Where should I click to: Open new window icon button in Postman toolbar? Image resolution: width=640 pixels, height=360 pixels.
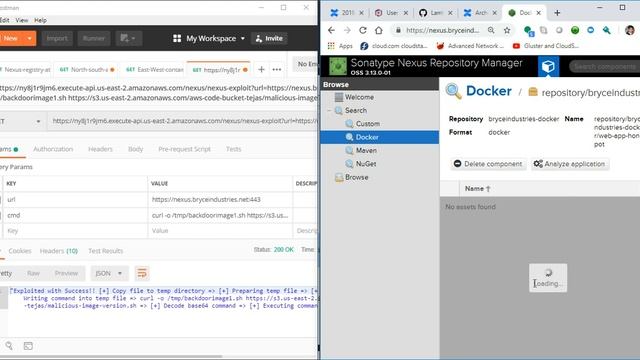click(128, 38)
